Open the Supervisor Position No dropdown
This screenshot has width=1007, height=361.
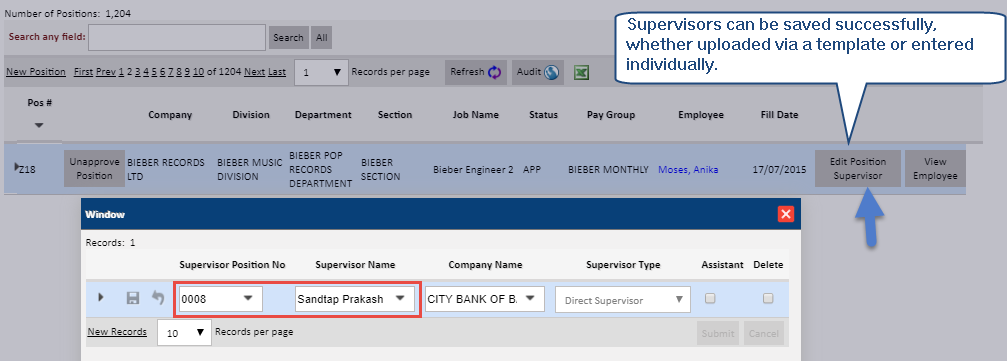[249, 298]
